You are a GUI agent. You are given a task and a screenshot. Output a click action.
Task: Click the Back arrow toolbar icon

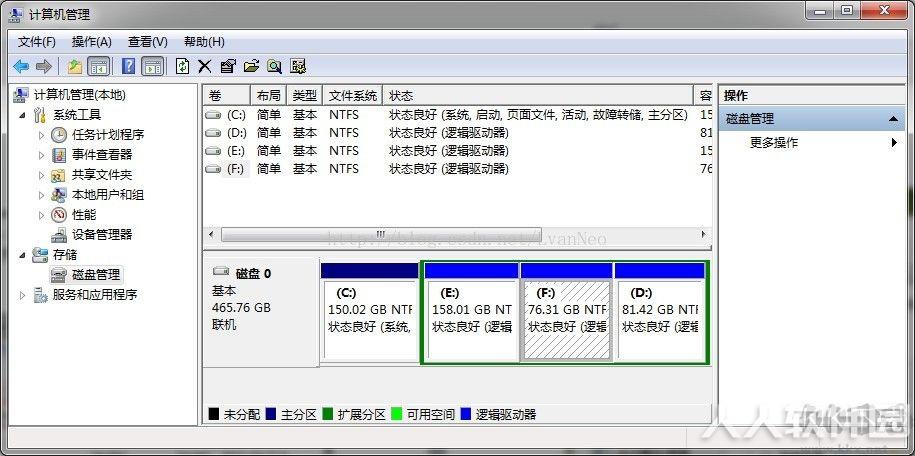point(21,66)
